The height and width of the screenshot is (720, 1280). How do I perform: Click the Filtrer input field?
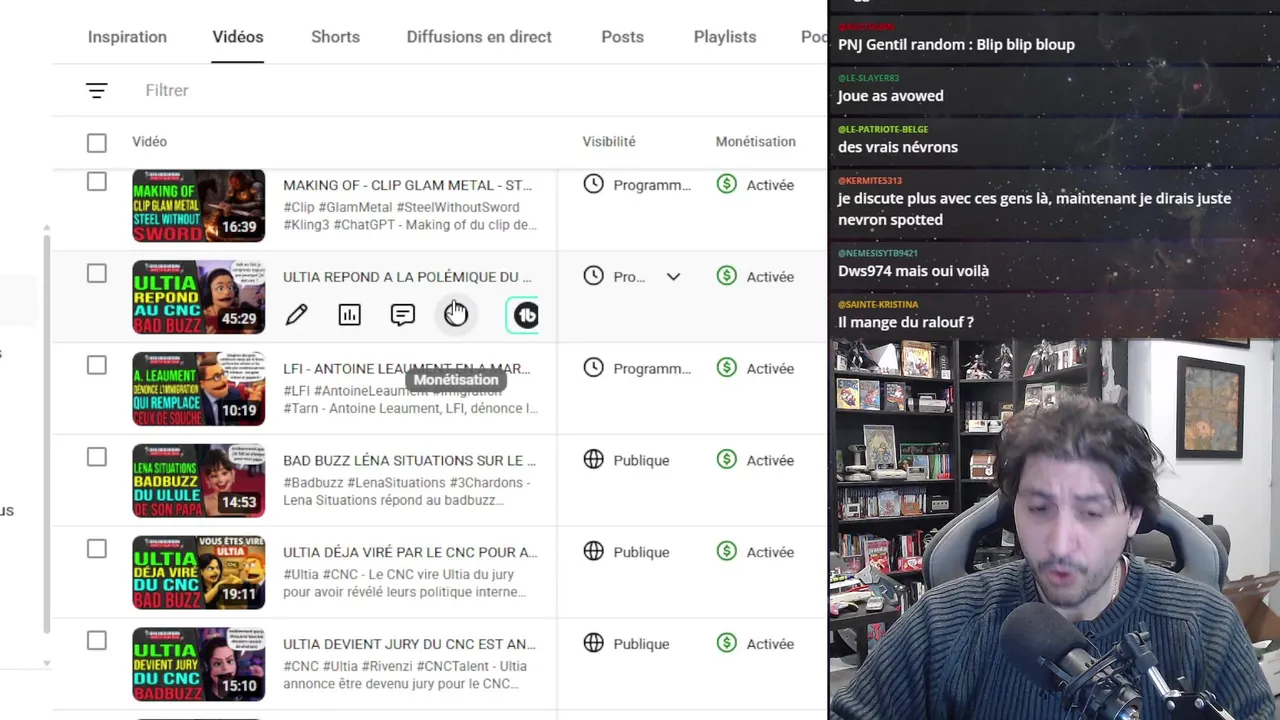480,90
